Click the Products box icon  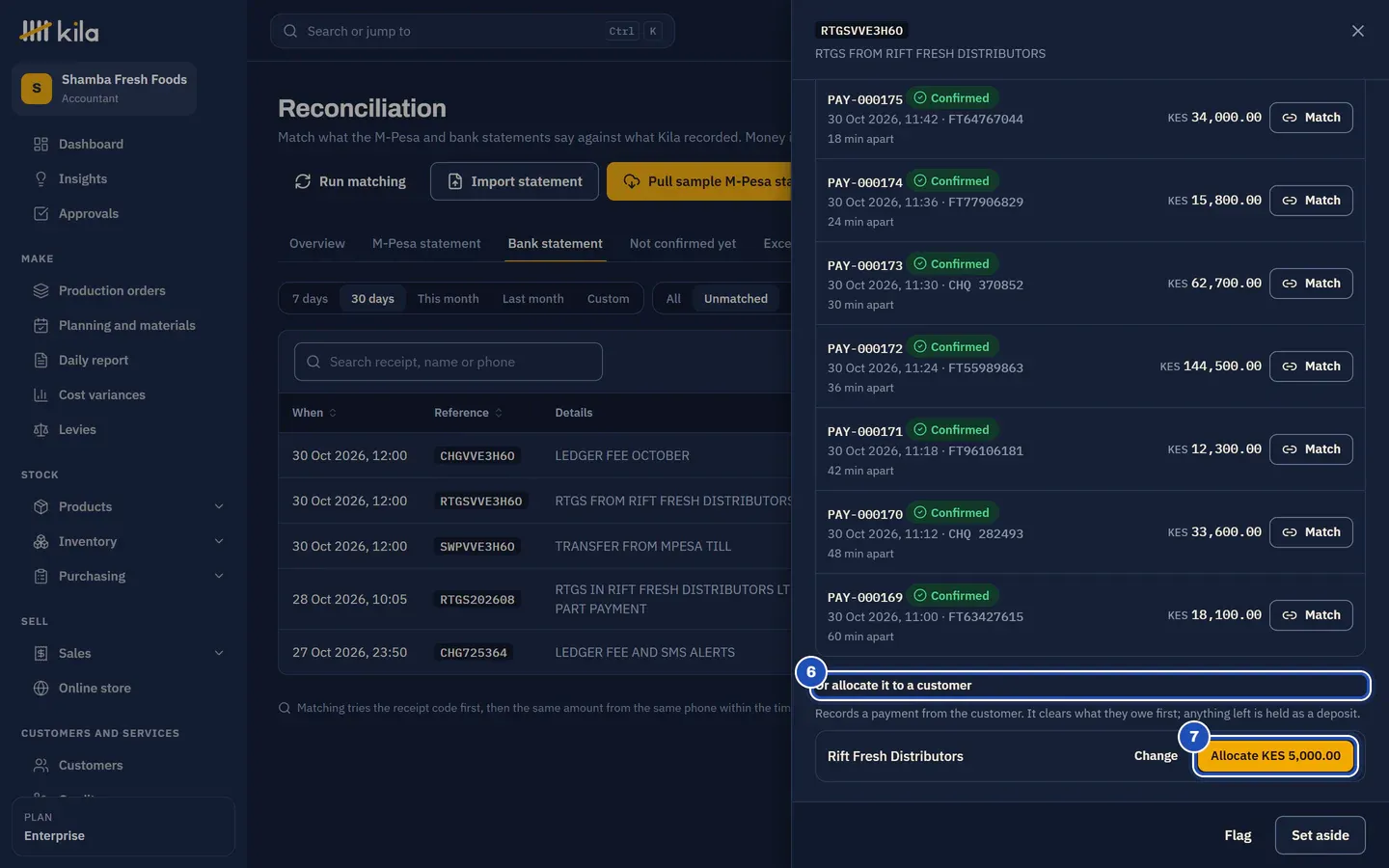click(x=41, y=507)
